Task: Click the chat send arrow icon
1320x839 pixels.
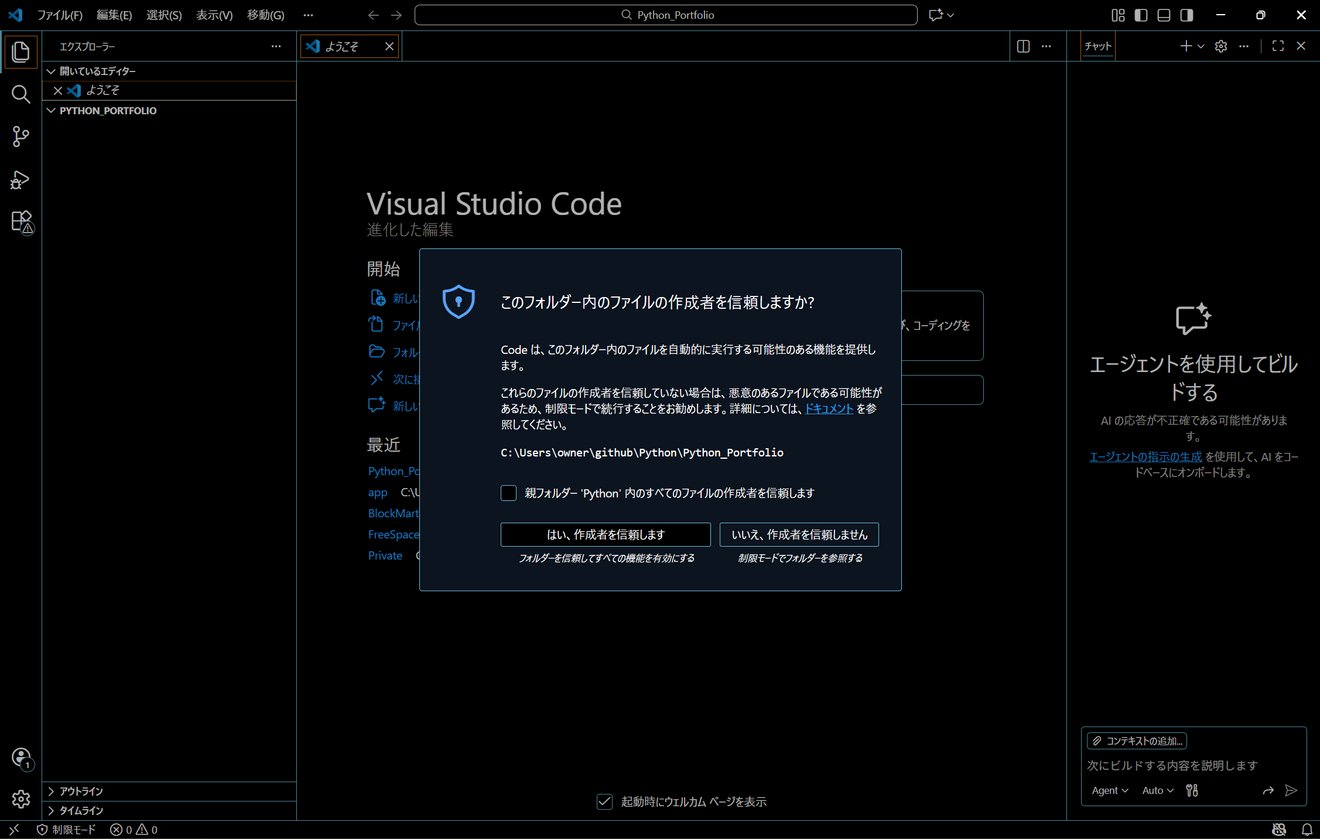Action: [1291, 790]
